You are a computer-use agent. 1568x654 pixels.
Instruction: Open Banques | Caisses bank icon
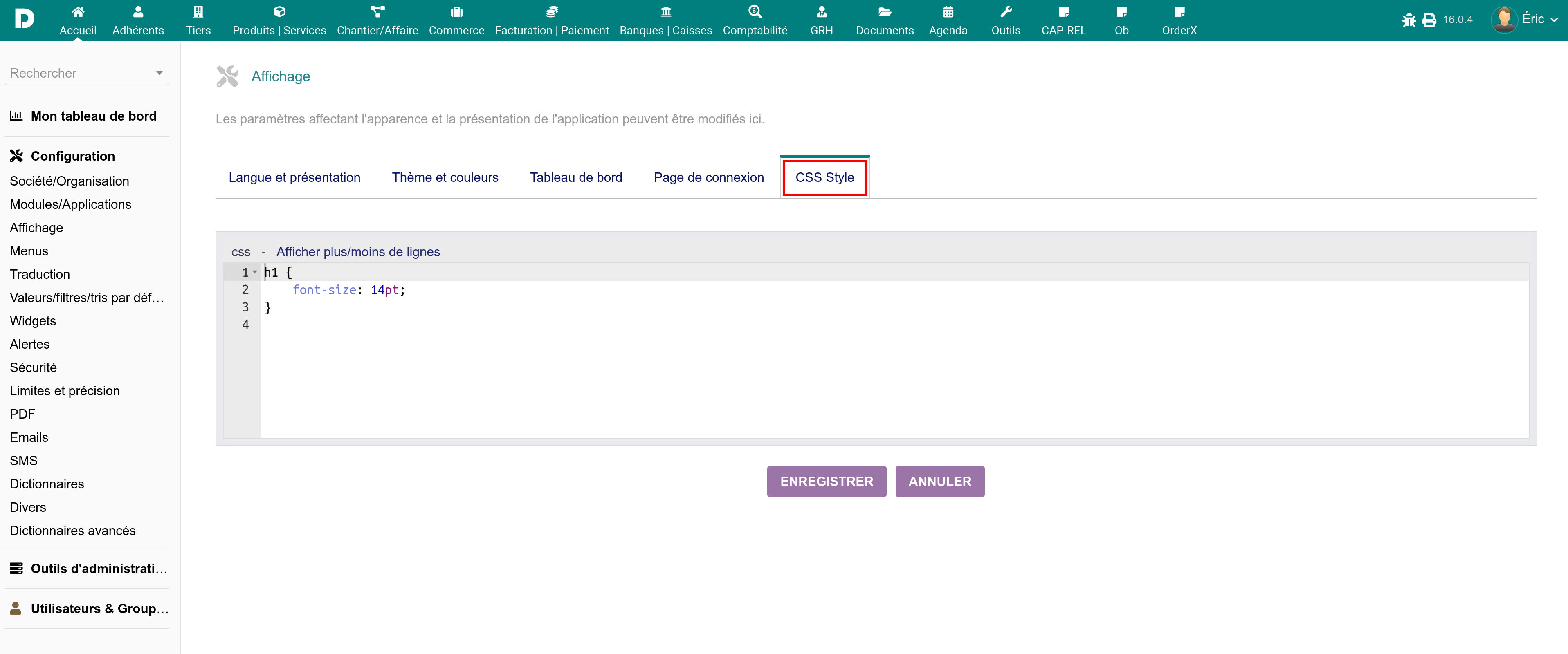pyautogui.click(x=665, y=11)
